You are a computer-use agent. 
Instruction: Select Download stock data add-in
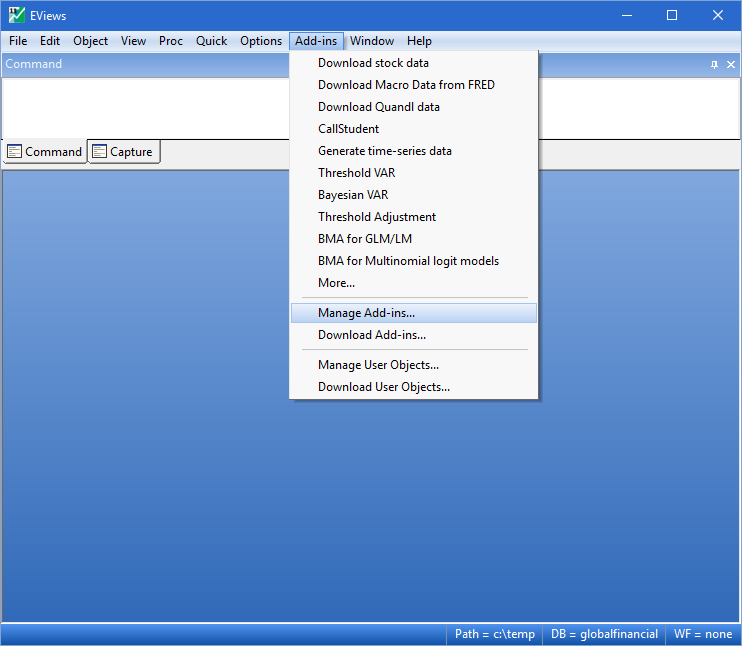point(373,63)
